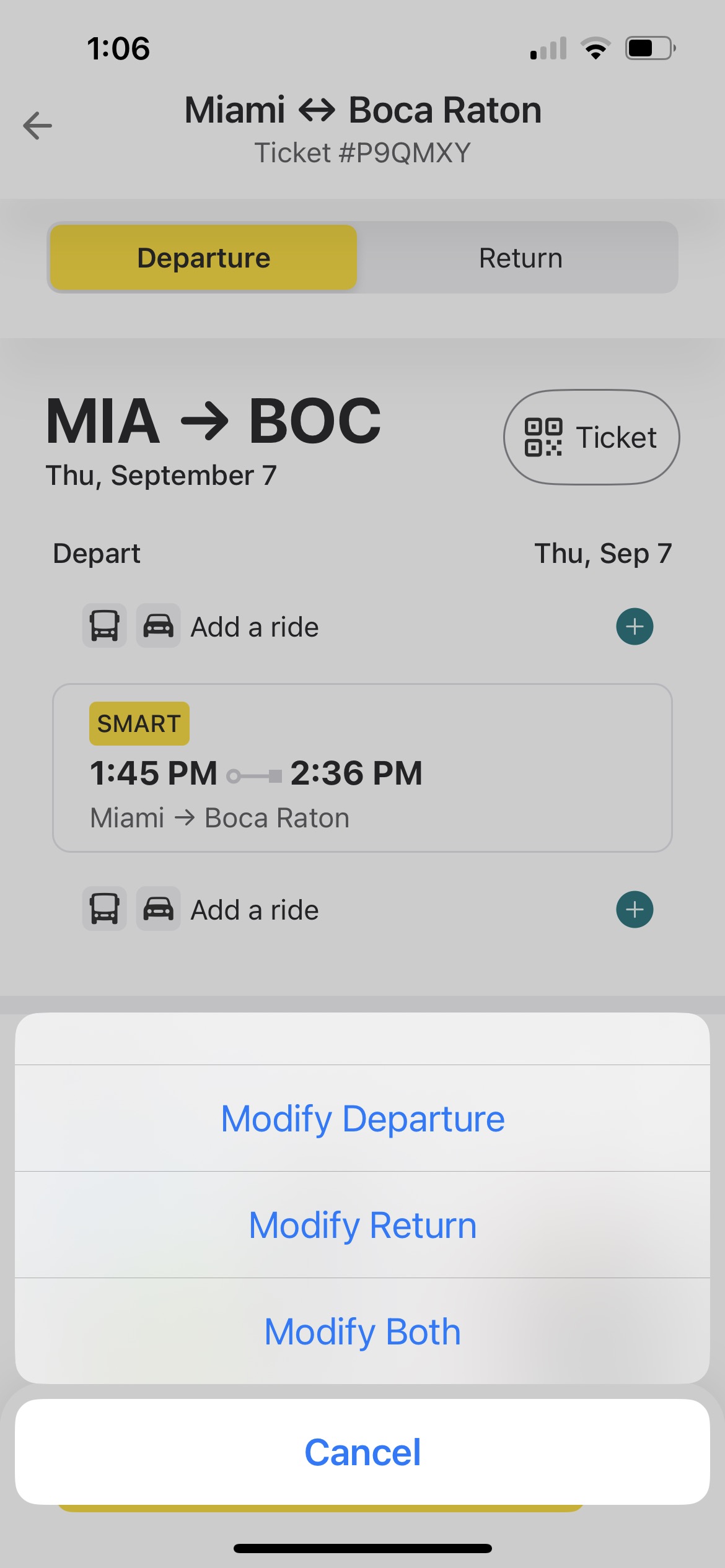
Task: Tap the bus icon above the SMART trip
Action: click(x=105, y=626)
